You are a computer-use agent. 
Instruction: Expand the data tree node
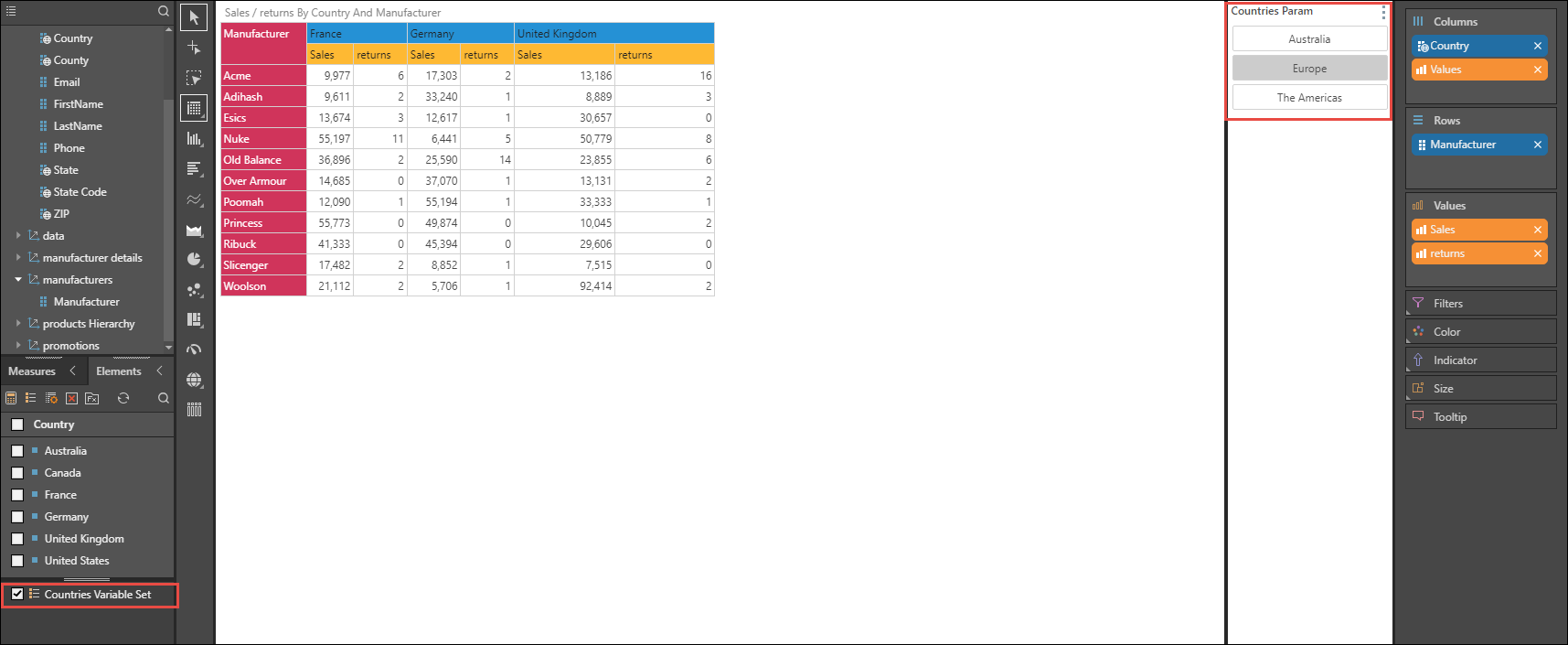coord(18,235)
